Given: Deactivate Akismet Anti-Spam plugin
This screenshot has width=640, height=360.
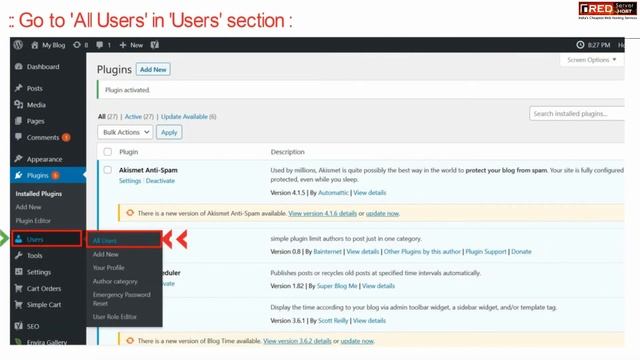Looking at the screenshot, I should [x=160, y=181].
